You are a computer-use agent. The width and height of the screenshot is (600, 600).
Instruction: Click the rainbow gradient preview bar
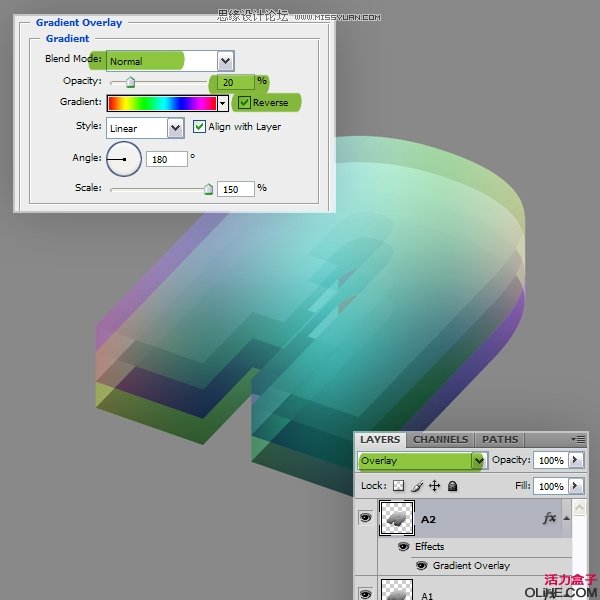point(162,103)
